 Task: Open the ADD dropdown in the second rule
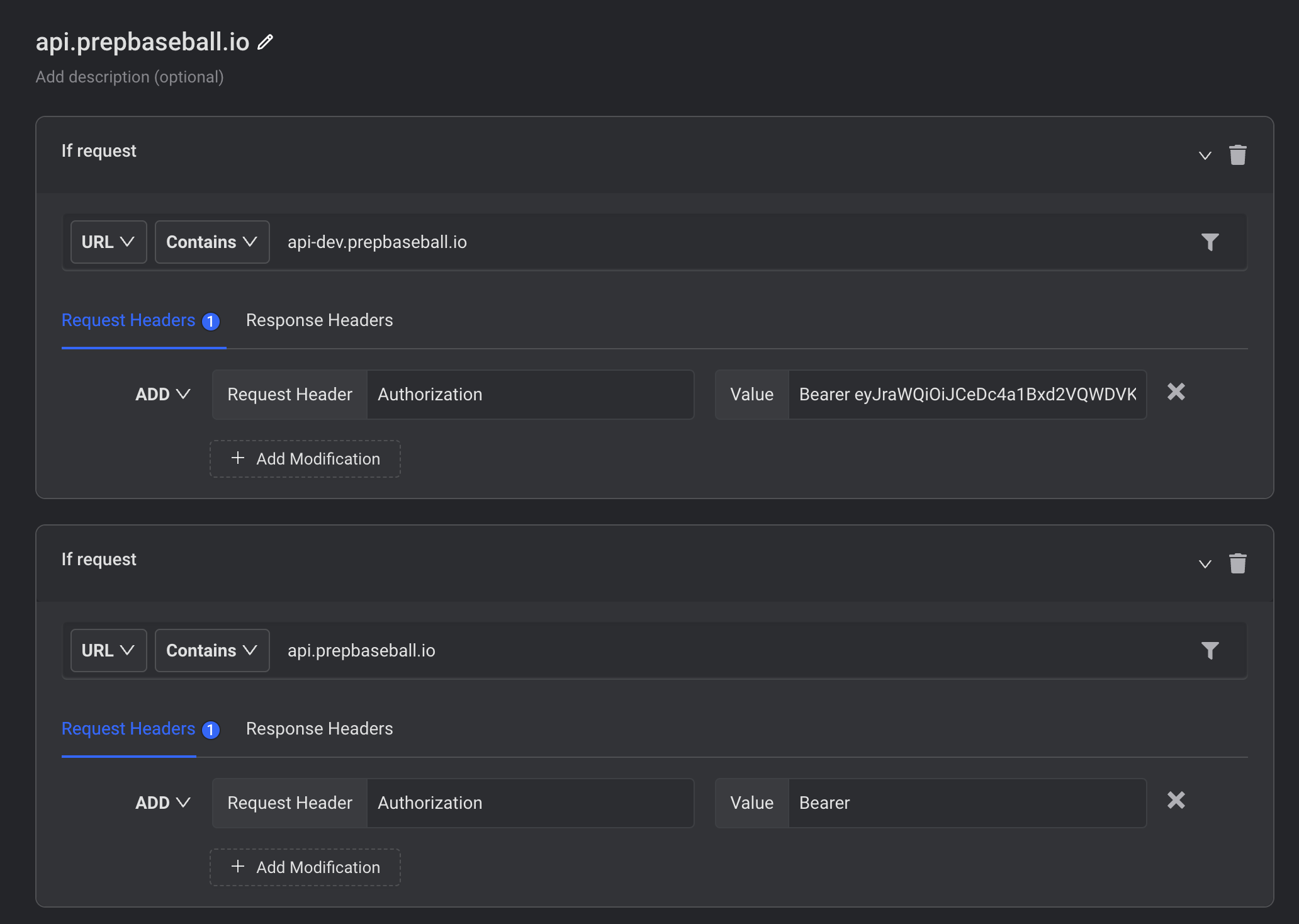click(162, 803)
